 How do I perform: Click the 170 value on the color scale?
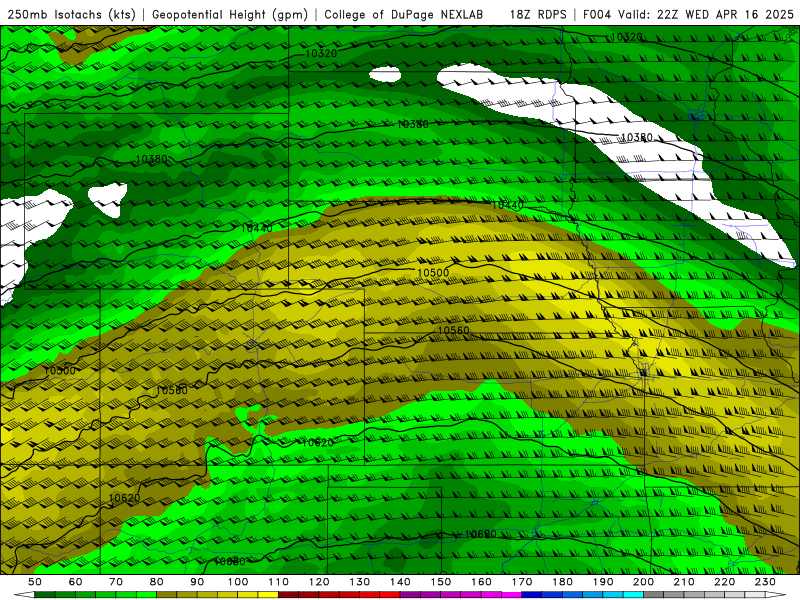tap(522, 582)
